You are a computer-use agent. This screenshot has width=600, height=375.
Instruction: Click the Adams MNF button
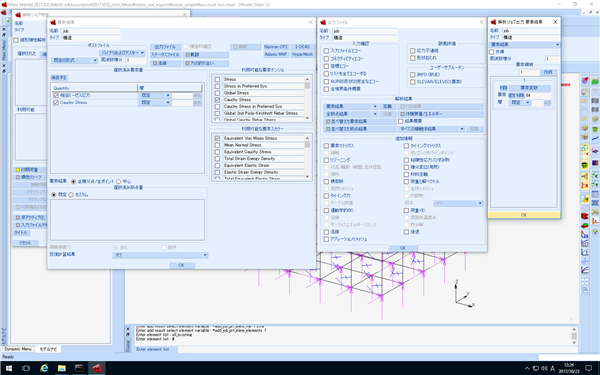click(276, 54)
